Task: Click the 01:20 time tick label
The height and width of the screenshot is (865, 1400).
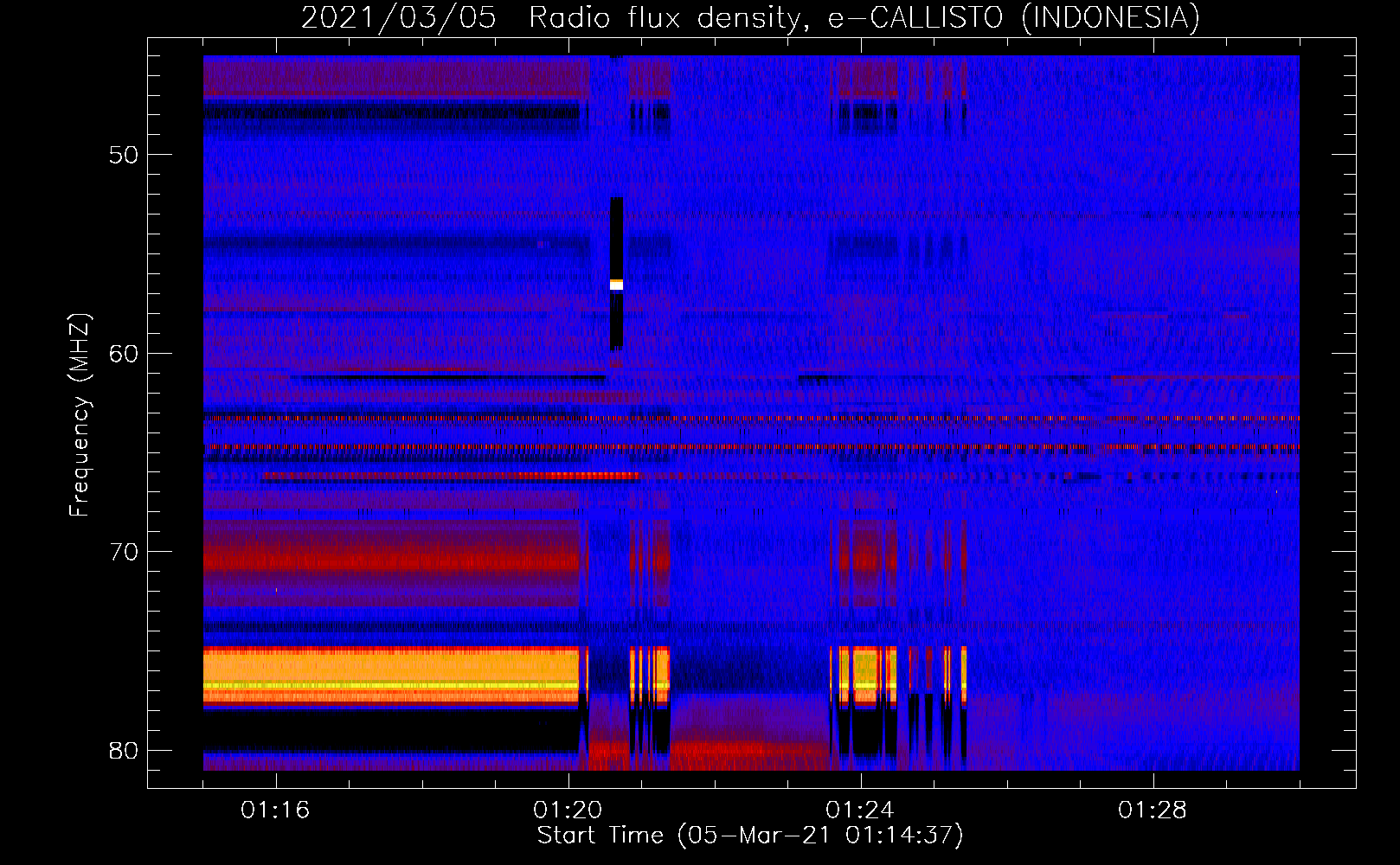Action: [568, 811]
